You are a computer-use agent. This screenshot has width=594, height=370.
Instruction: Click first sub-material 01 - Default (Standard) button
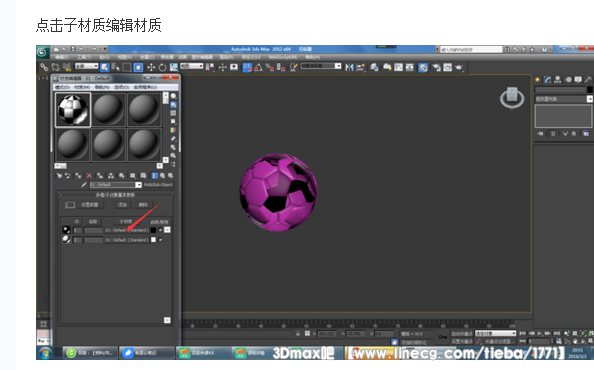tap(127, 230)
